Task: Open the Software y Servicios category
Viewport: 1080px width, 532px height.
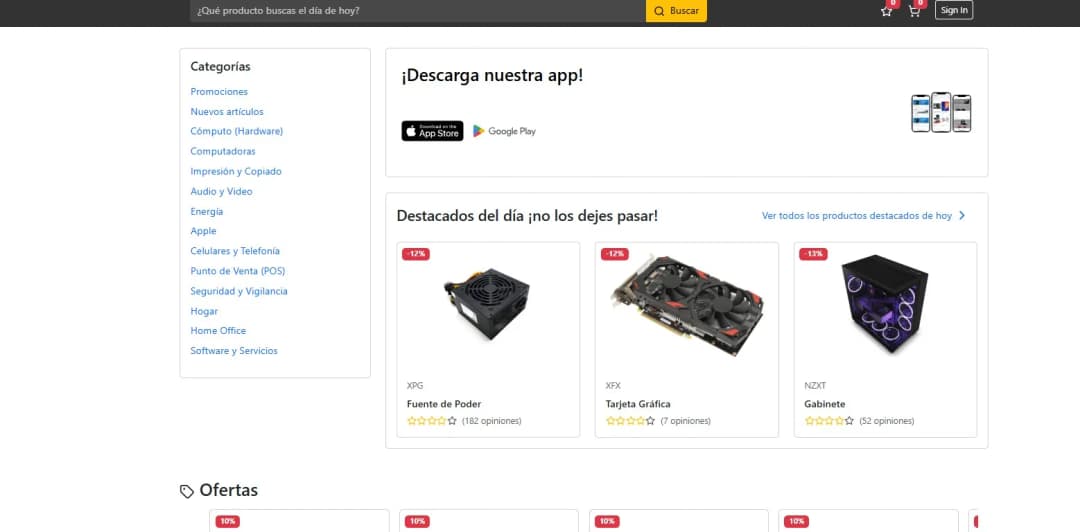Action: 233,351
